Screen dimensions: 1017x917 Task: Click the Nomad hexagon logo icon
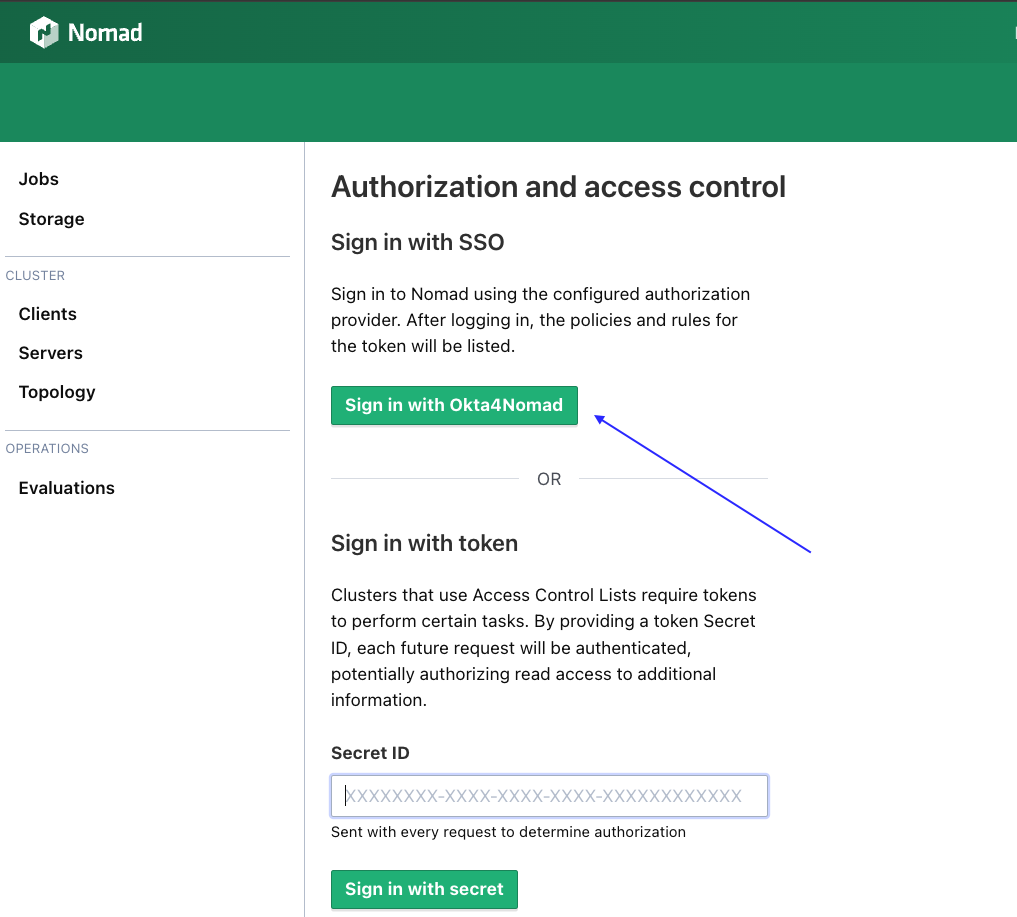[45, 33]
